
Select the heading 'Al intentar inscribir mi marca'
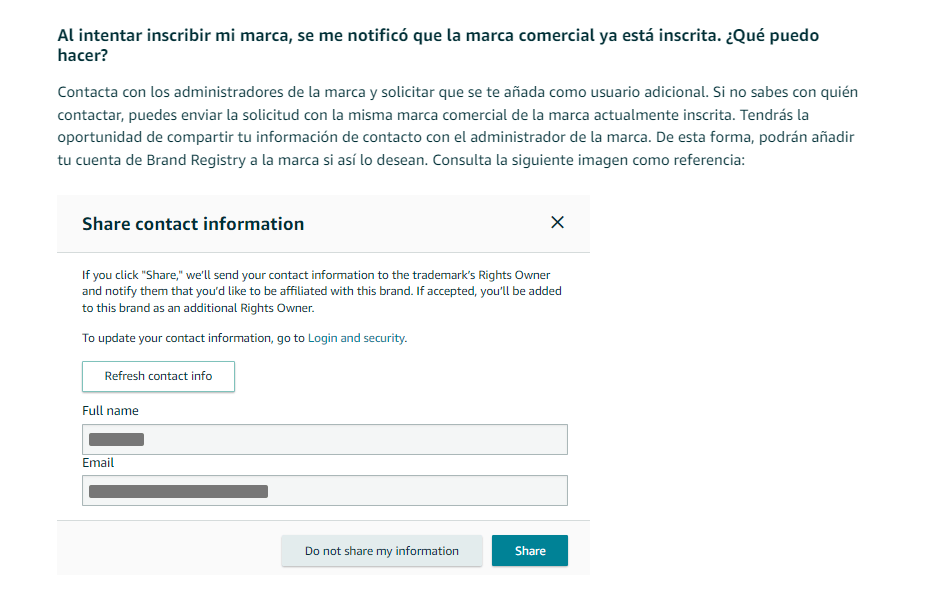438,45
